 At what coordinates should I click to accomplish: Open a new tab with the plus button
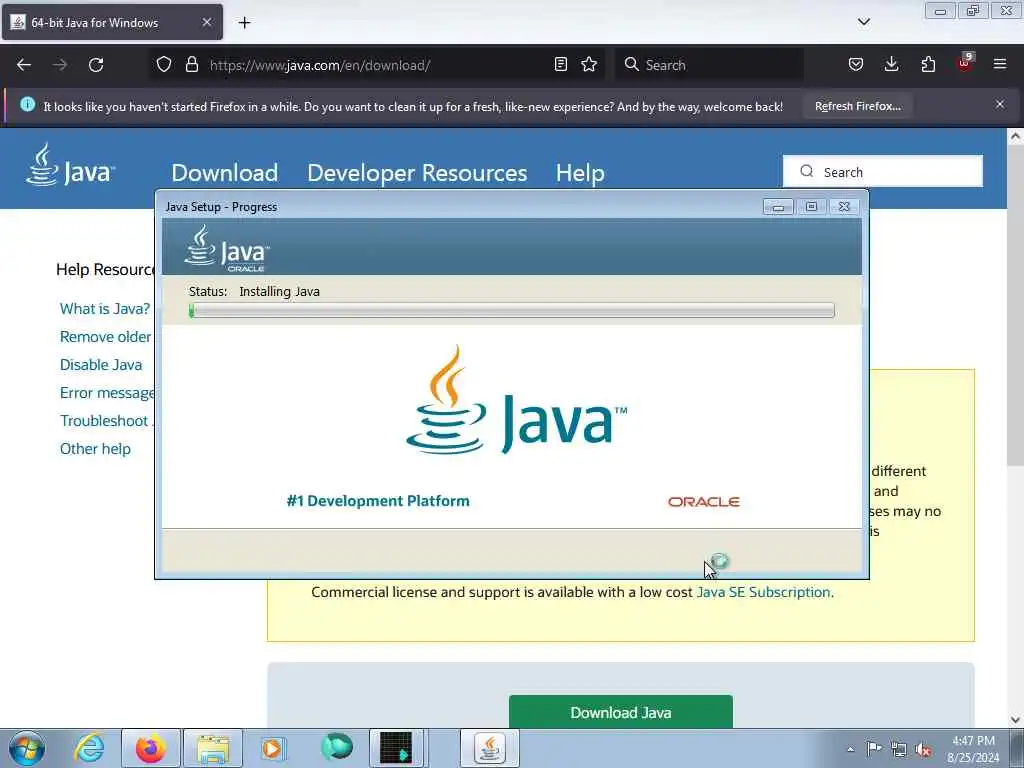pos(244,23)
